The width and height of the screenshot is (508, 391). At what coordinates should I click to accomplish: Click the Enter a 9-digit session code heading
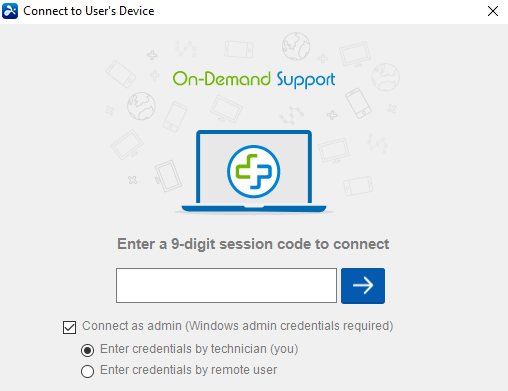253,244
